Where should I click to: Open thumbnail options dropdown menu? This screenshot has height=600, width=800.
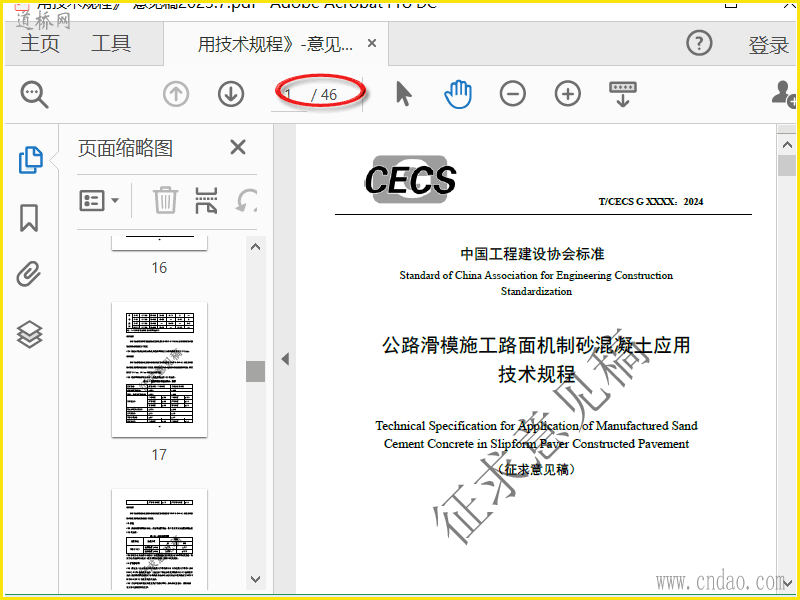[x=99, y=201]
